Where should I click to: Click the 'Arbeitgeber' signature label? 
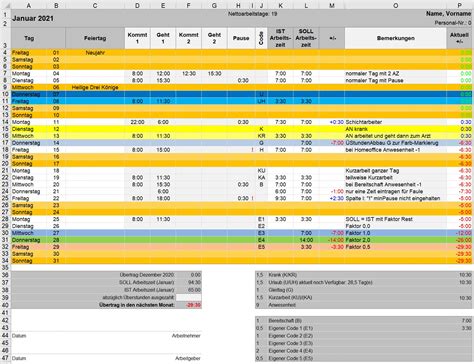tap(188, 358)
